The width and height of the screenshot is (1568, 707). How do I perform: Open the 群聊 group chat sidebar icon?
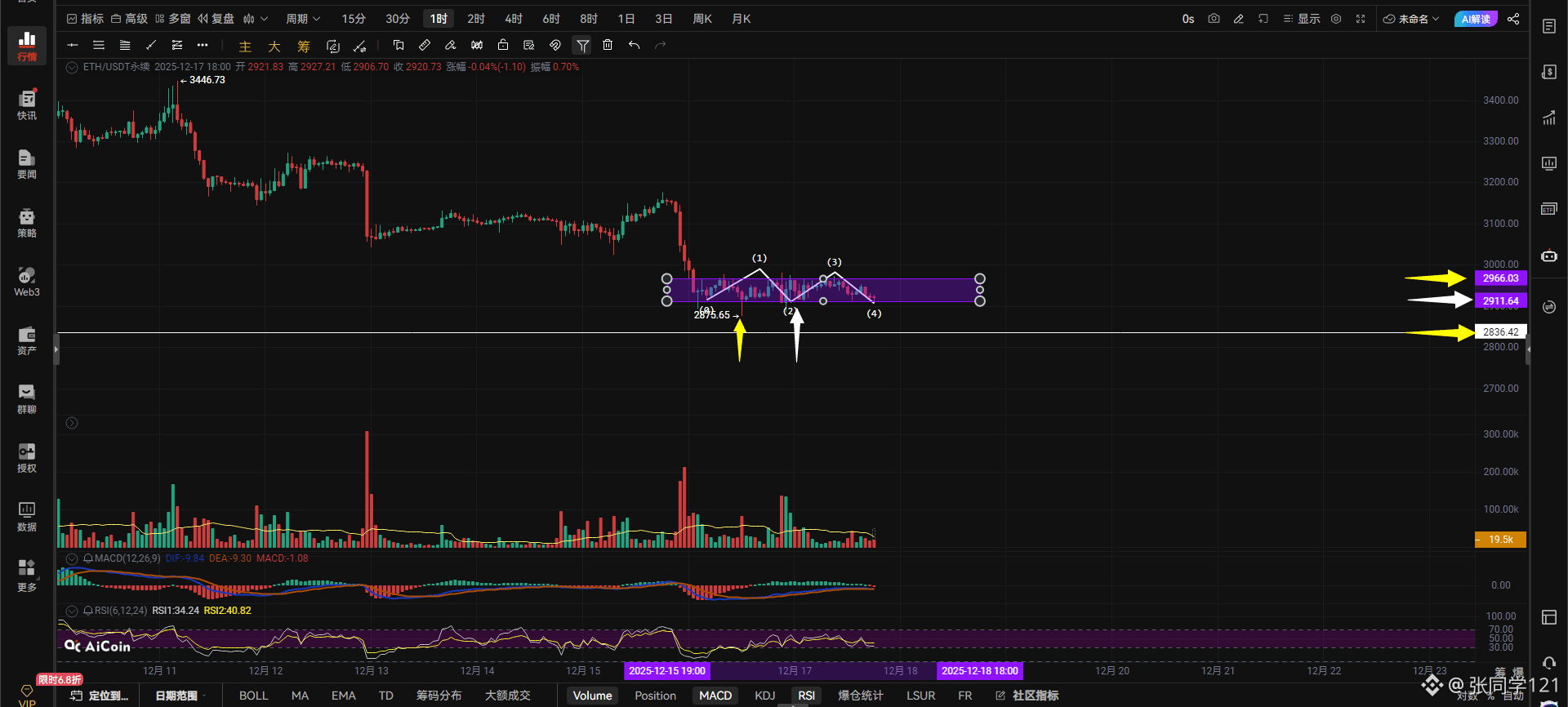tap(27, 398)
